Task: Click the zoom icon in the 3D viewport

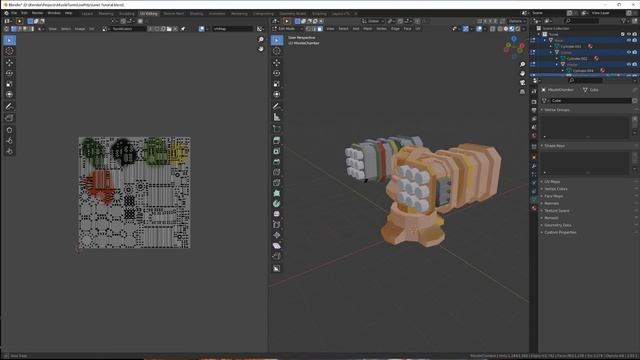Action: tap(522, 64)
